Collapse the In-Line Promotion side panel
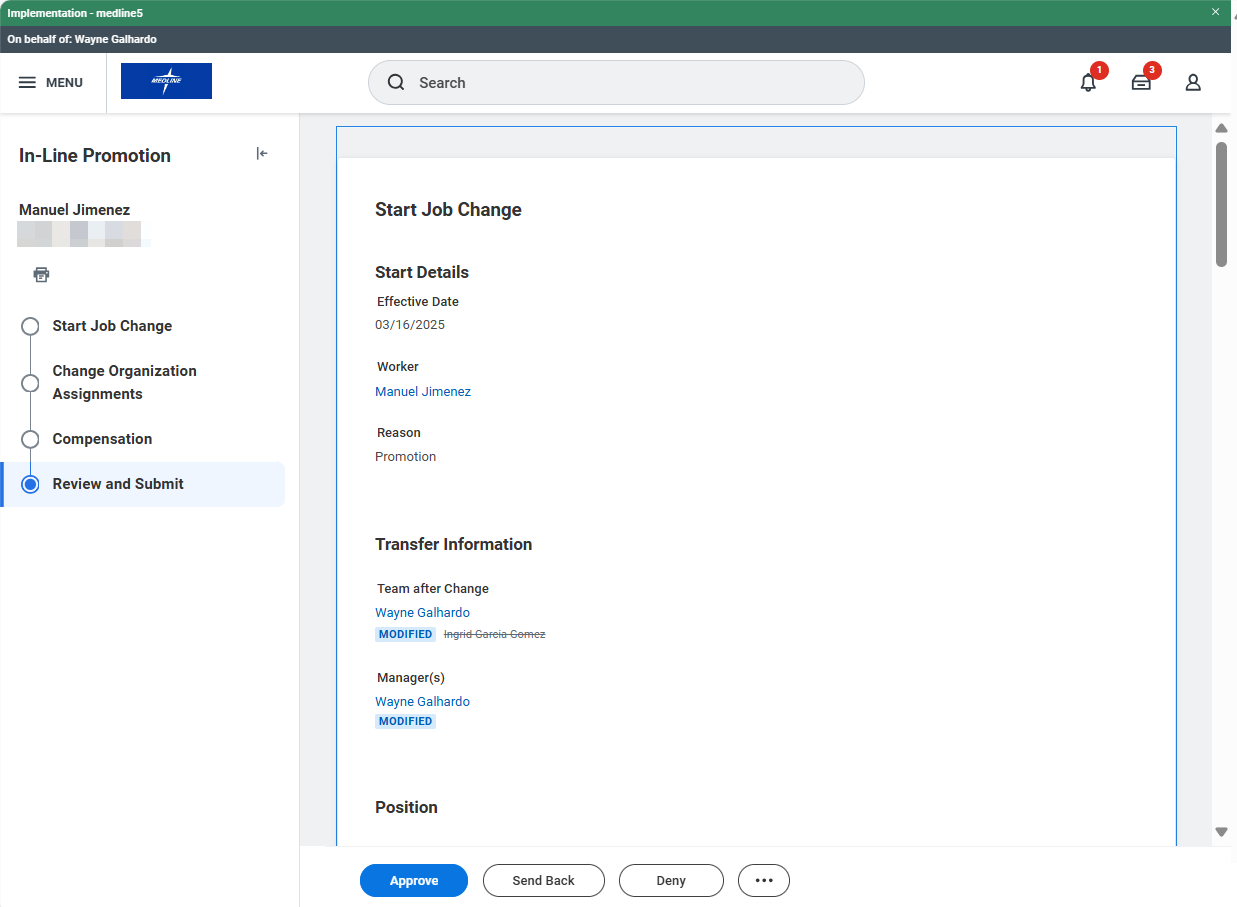The height and width of the screenshot is (907, 1237). (262, 154)
